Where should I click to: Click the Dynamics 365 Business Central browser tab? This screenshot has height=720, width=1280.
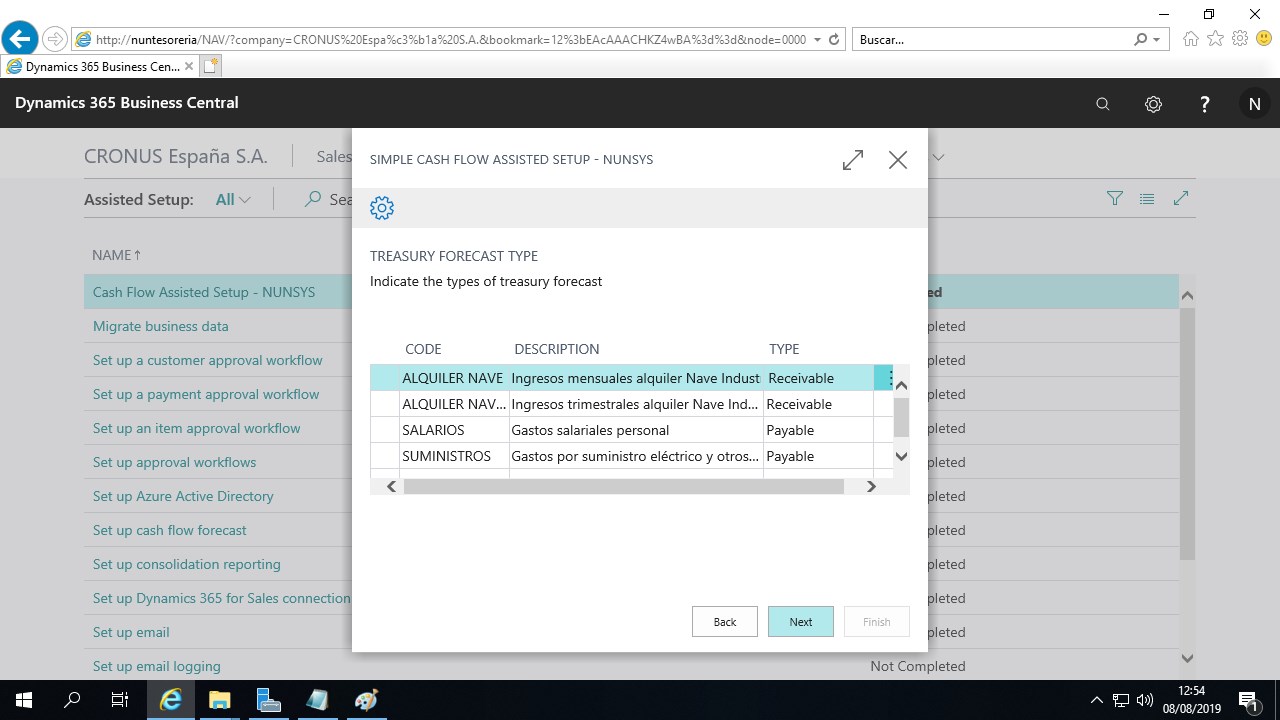tap(100, 67)
